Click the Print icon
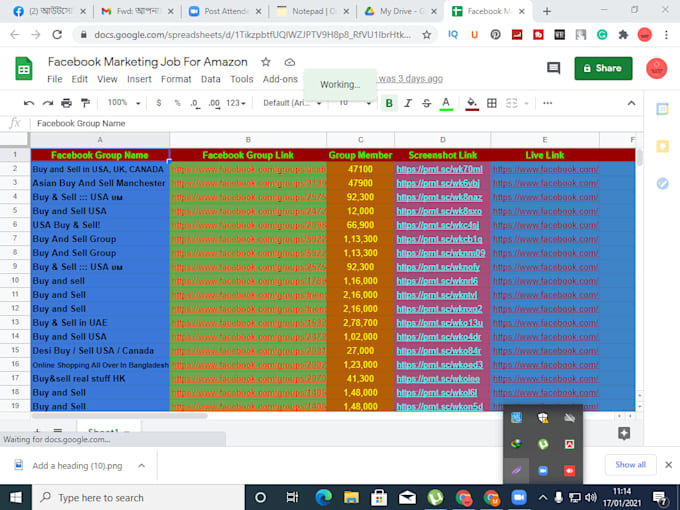The width and height of the screenshot is (680, 510). [x=66, y=103]
